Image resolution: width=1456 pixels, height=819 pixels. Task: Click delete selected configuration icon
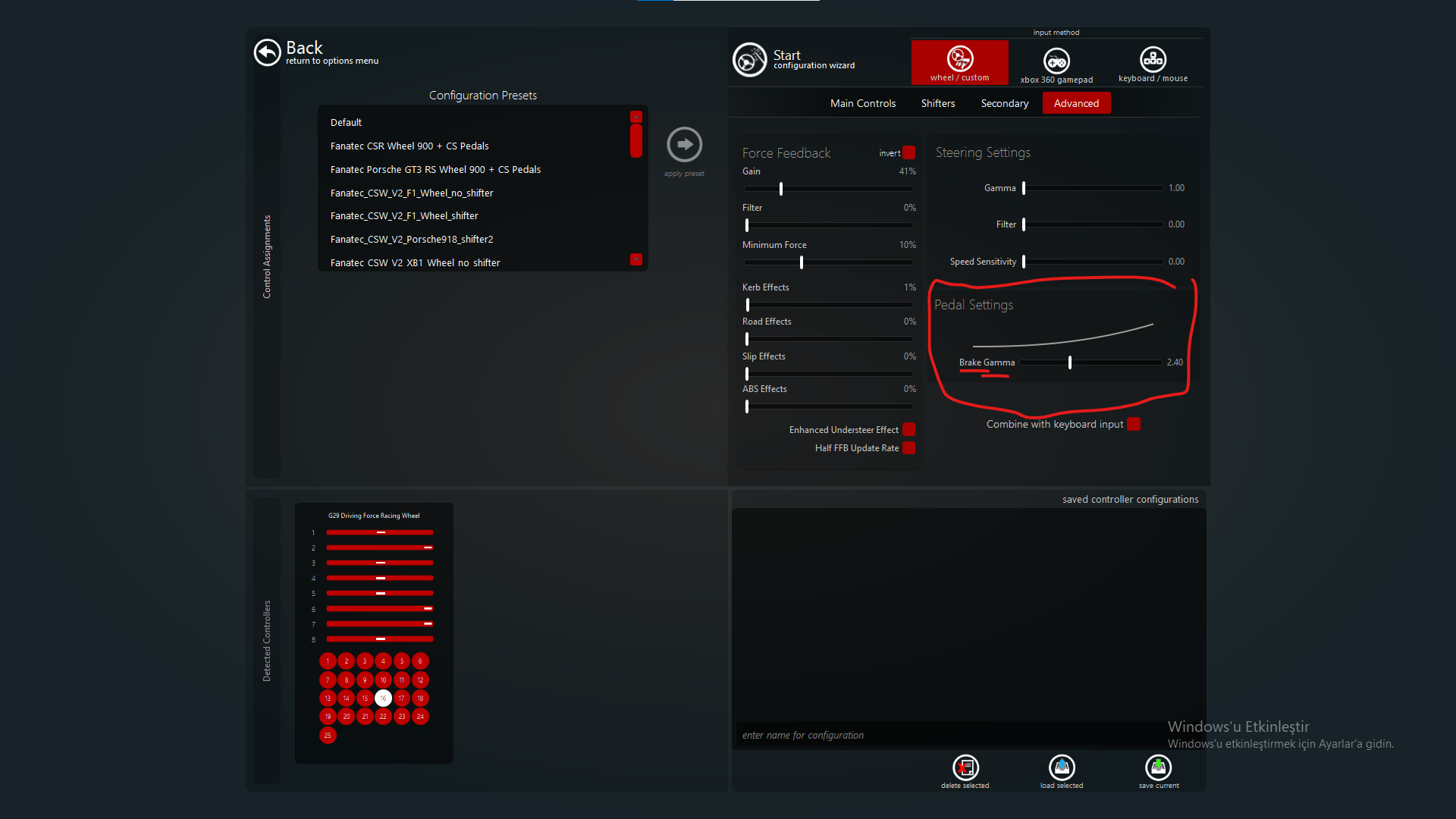click(965, 768)
